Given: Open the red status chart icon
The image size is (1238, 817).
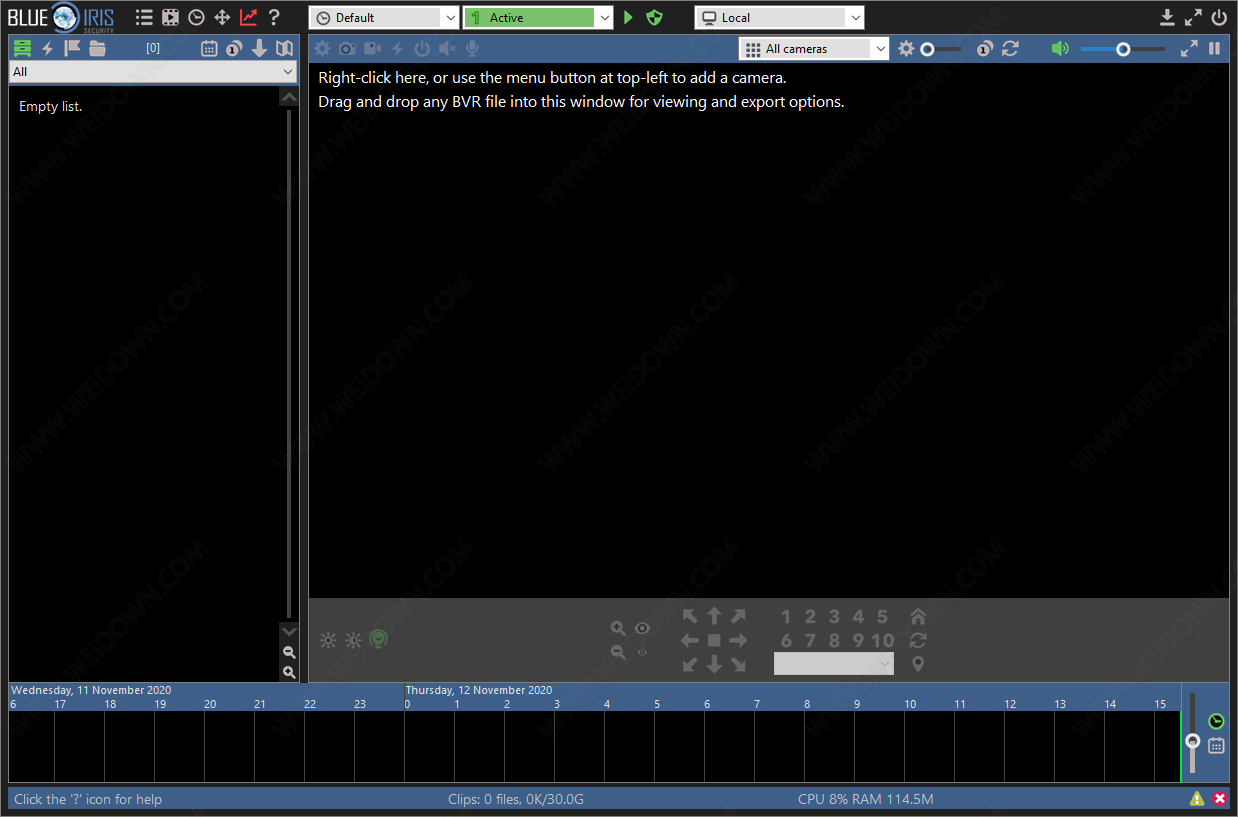Looking at the screenshot, I should point(248,17).
